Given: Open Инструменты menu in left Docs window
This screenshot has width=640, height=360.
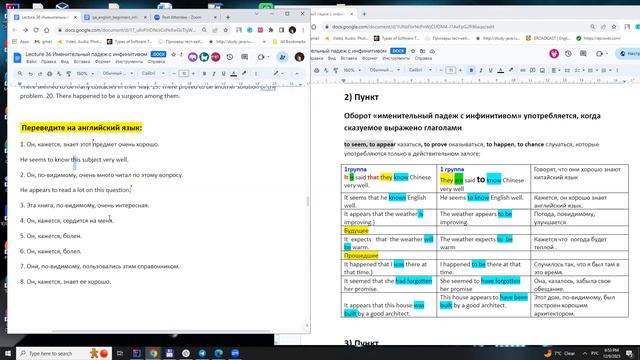Looking at the screenshot, I should click(x=129, y=62).
